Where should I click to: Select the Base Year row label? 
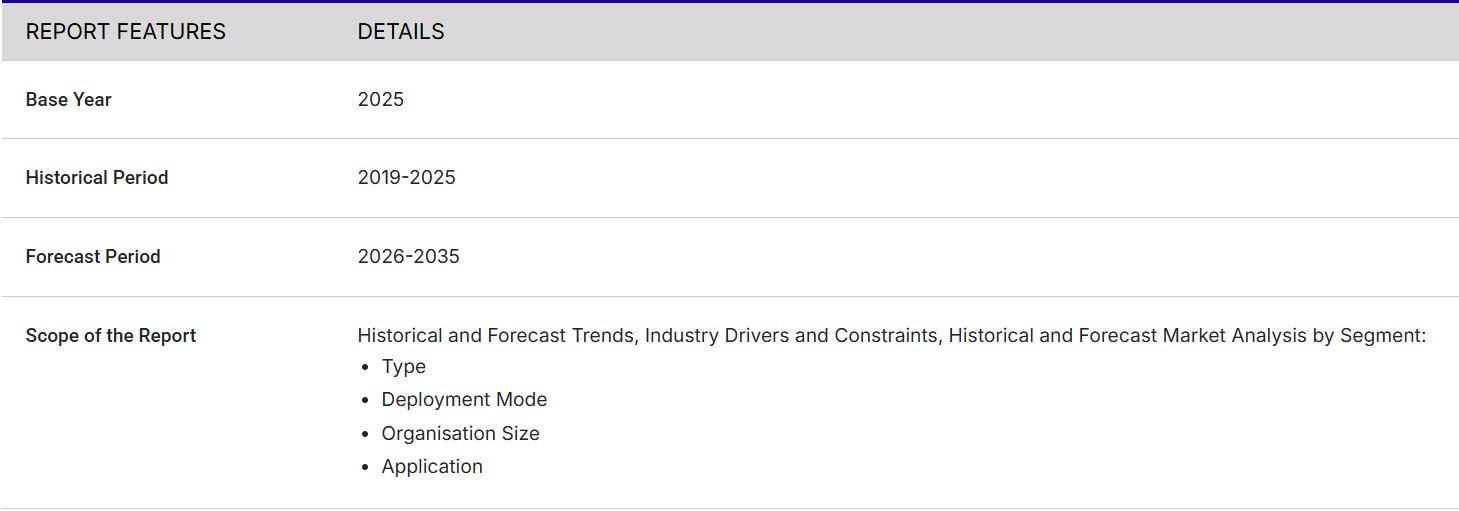[68, 100]
